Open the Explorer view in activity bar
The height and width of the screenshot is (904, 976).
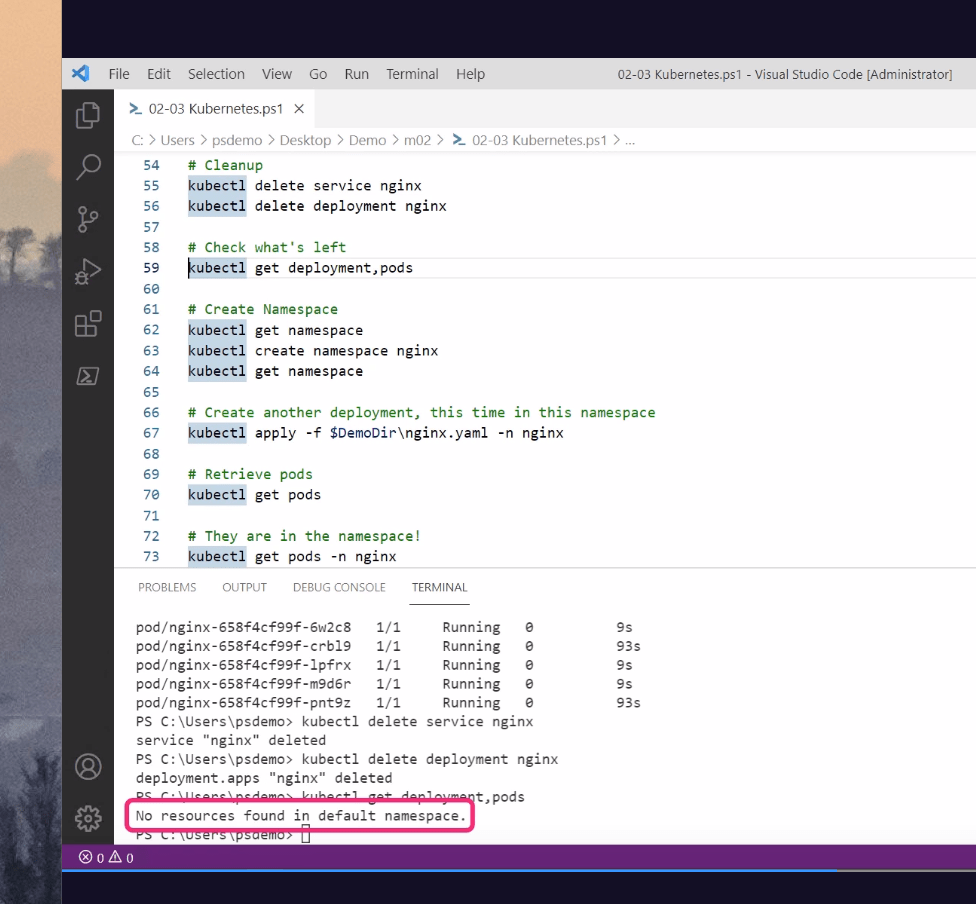(88, 115)
